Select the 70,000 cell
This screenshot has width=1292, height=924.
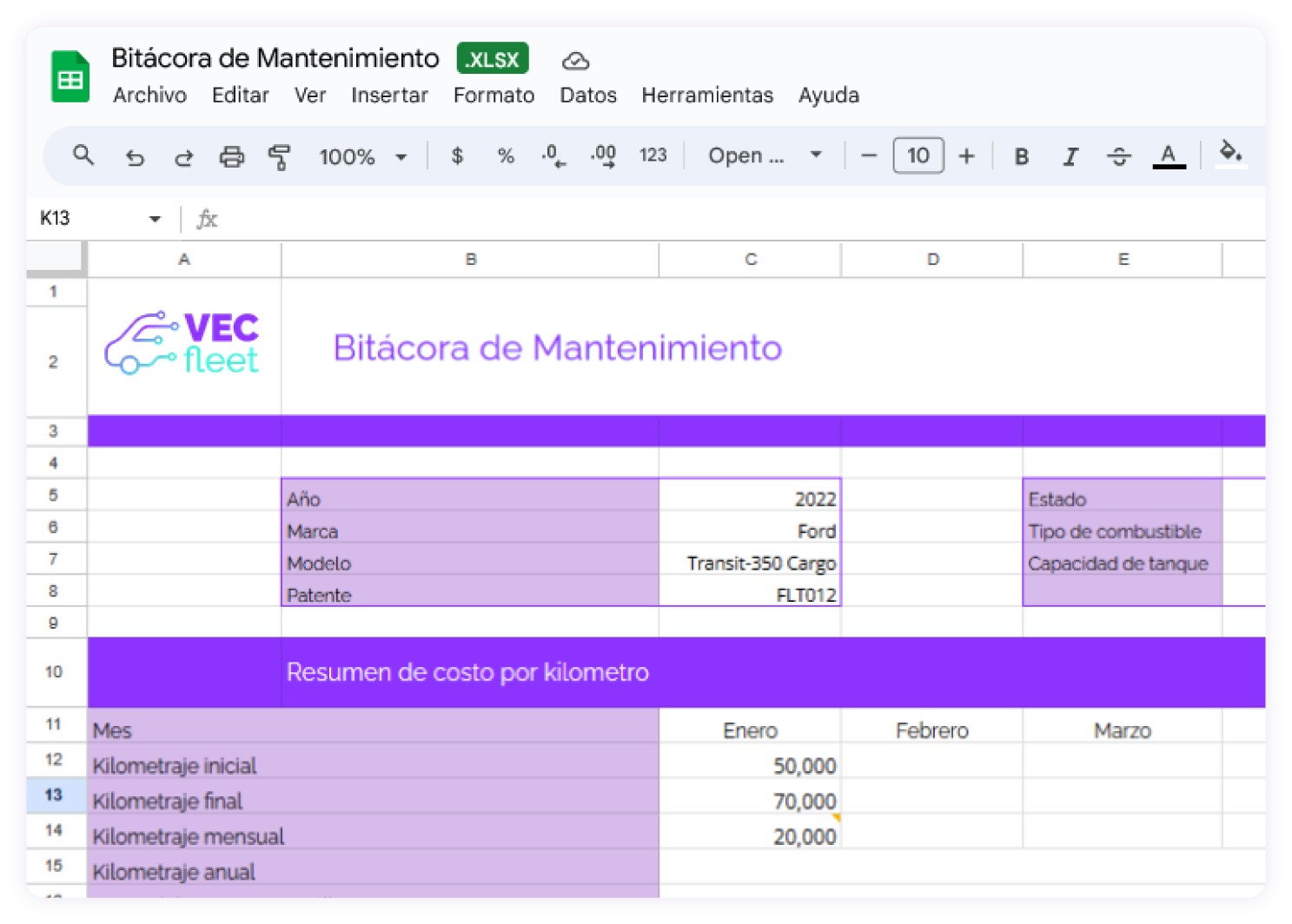coord(750,795)
